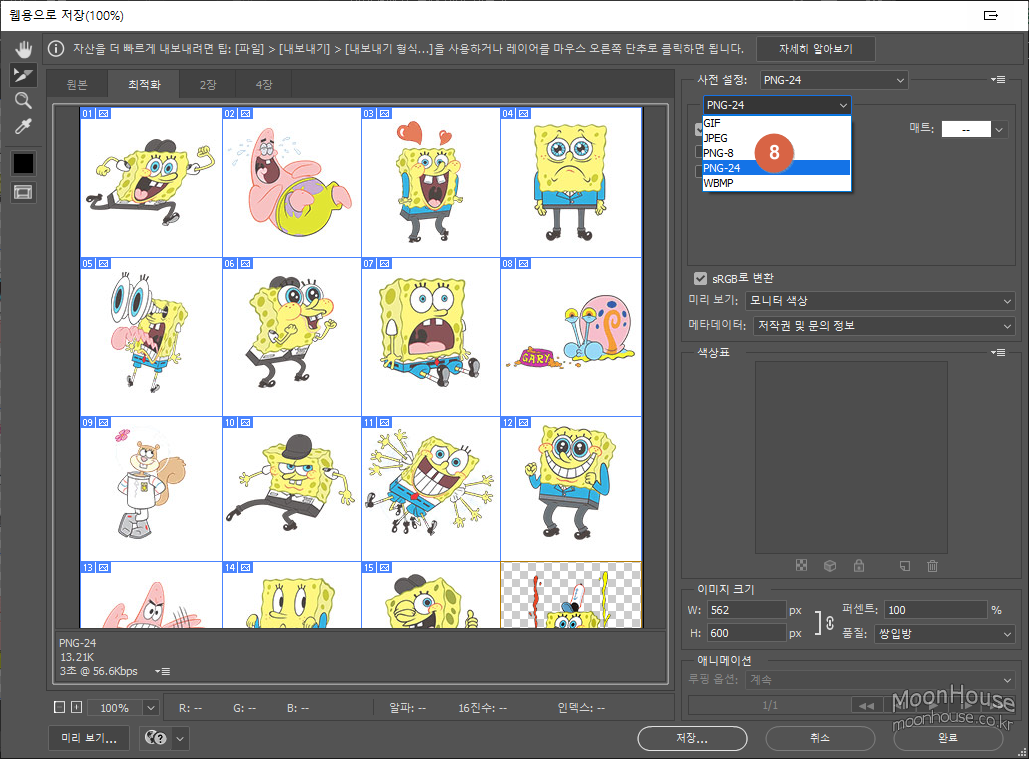Open the optimize panel menu beside preset
Image resolution: width=1029 pixels, height=759 pixels.
click(x=998, y=80)
